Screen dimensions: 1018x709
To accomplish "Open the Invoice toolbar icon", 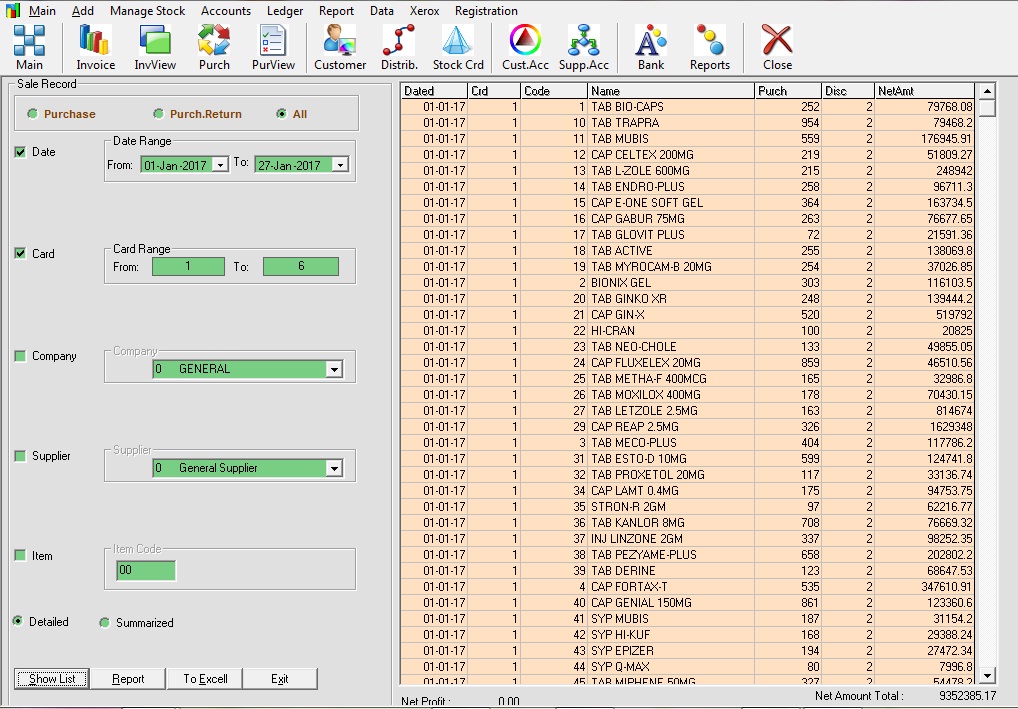I will [x=95, y=47].
